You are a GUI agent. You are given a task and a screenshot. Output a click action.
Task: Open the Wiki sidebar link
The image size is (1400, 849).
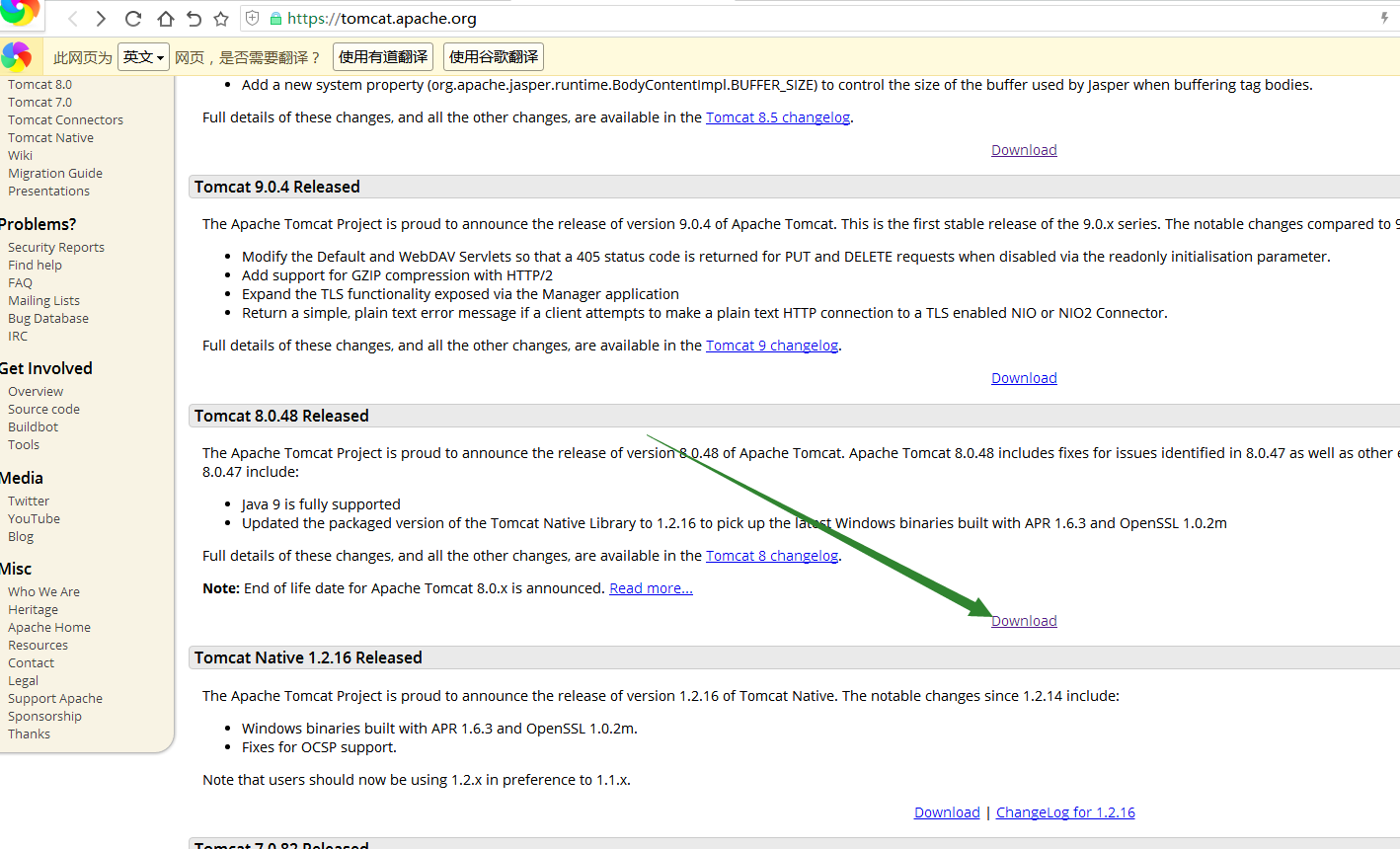[x=20, y=156]
